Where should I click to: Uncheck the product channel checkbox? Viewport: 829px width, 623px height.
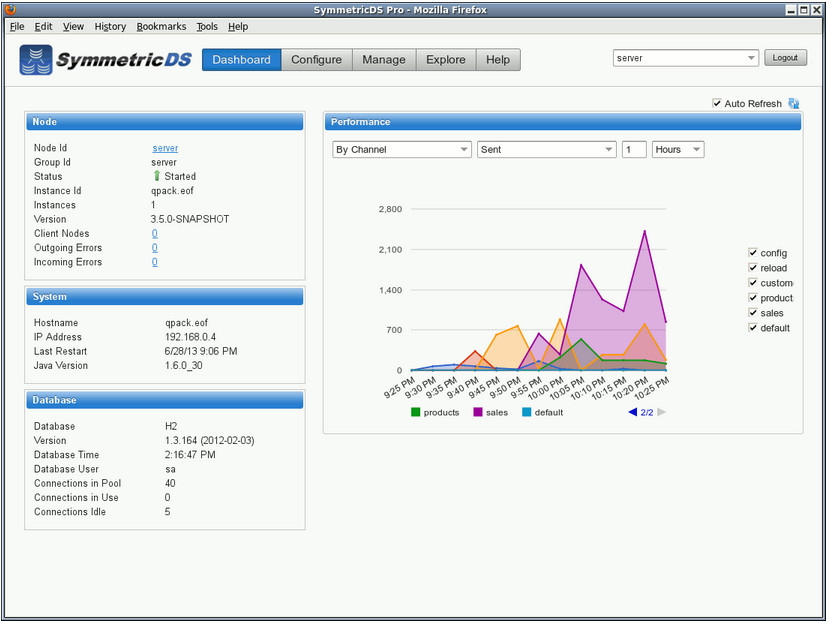753,298
